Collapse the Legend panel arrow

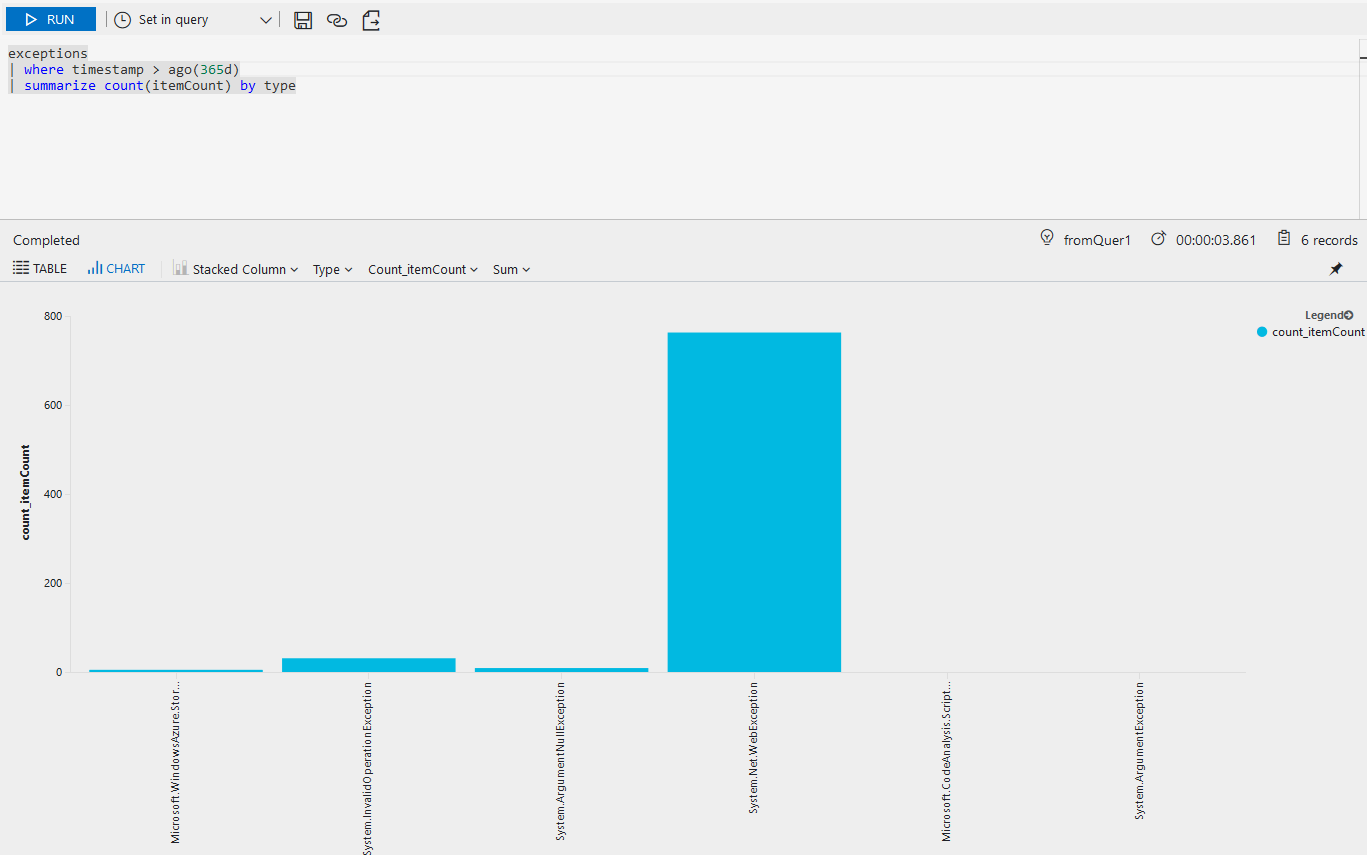click(x=1348, y=315)
